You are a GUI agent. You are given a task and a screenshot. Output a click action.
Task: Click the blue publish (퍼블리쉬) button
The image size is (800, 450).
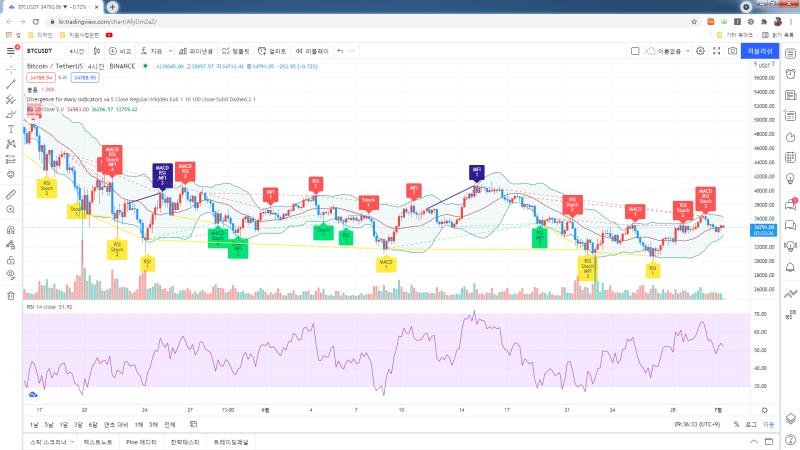760,51
